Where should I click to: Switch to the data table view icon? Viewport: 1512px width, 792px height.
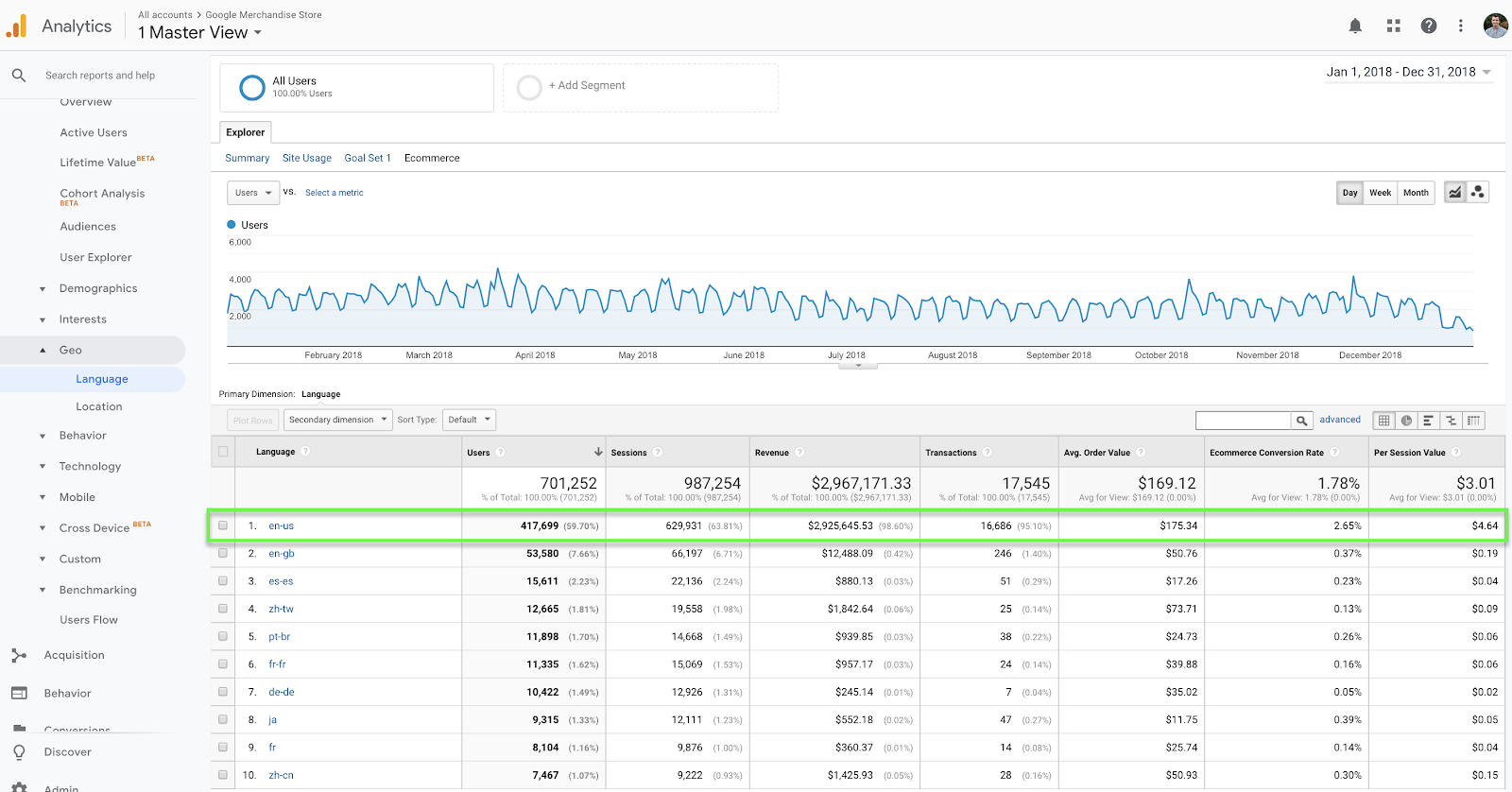click(x=1384, y=421)
